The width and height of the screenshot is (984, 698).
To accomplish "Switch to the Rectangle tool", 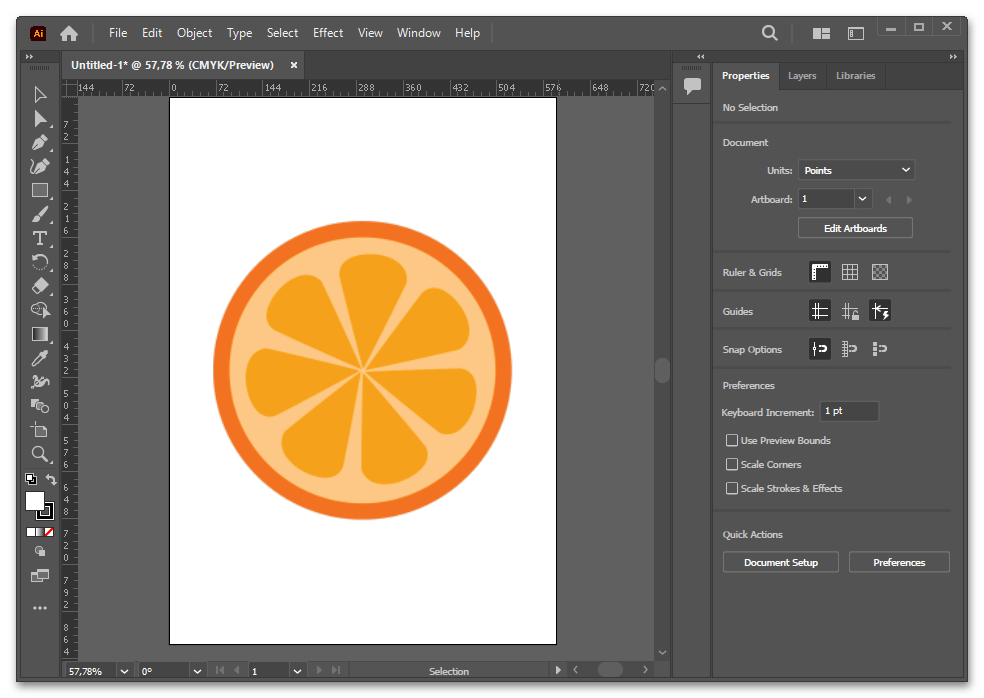I will (x=40, y=190).
